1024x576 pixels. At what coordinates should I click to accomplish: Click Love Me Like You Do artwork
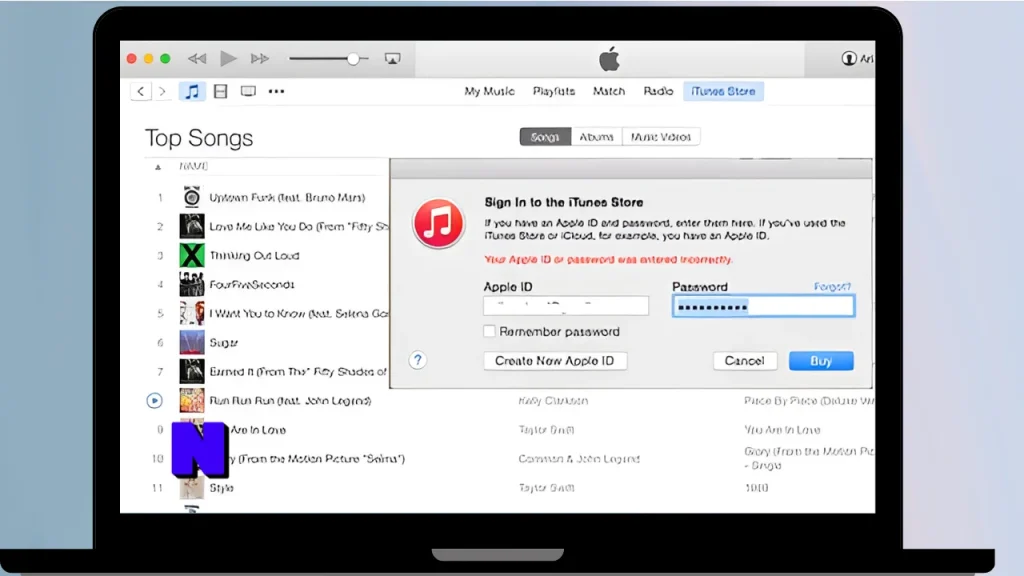pos(192,227)
